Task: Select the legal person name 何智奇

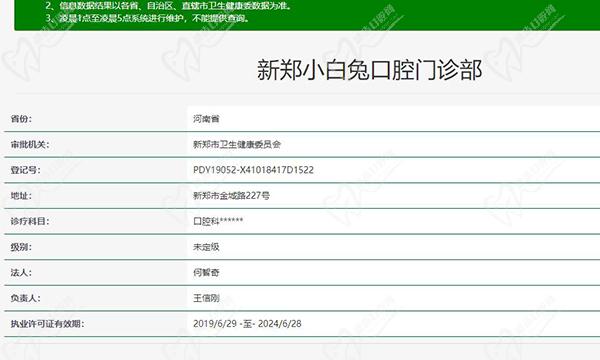Action: point(206,272)
